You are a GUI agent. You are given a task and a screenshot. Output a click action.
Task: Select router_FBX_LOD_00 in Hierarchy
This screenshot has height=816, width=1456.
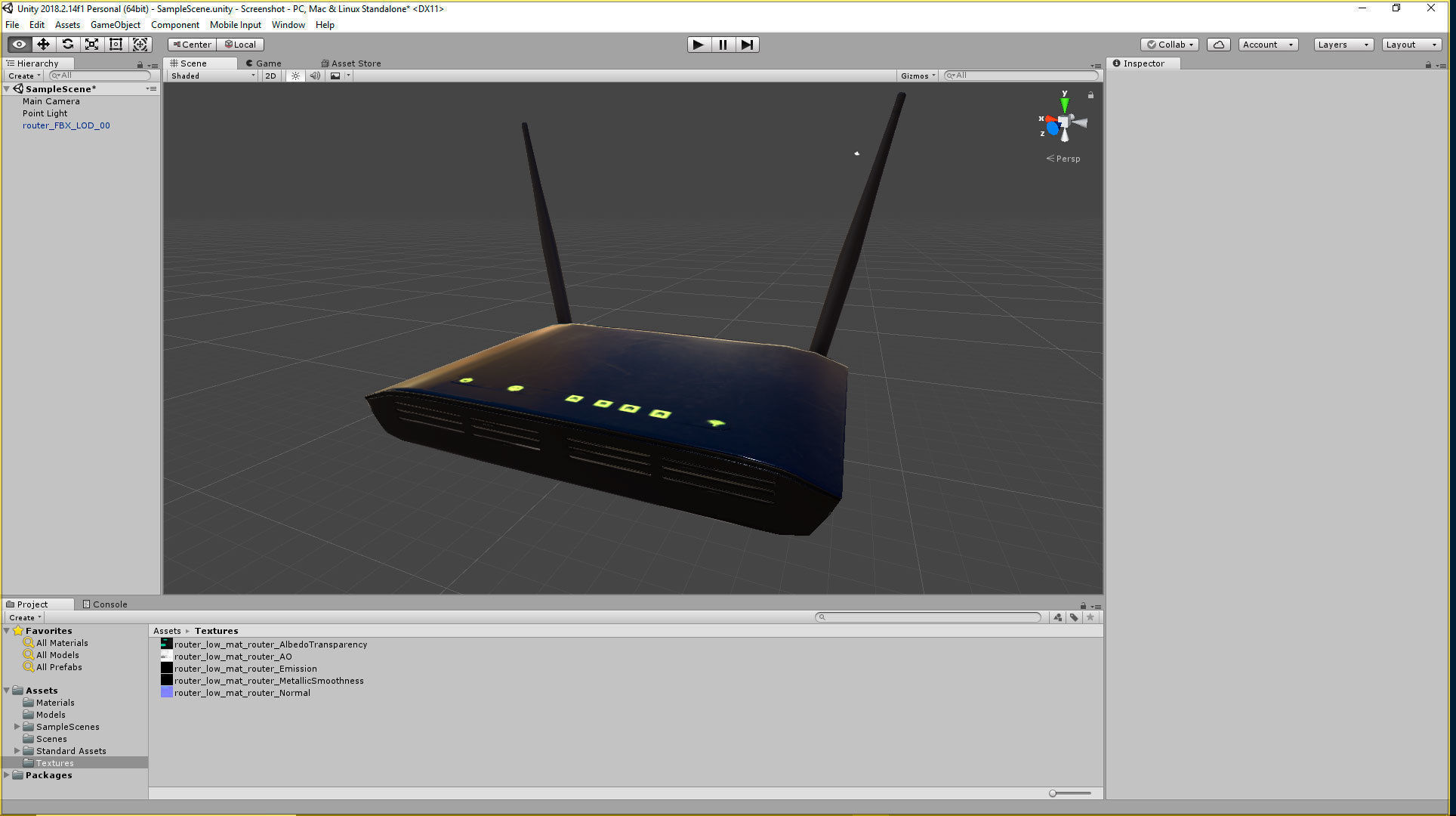(66, 125)
